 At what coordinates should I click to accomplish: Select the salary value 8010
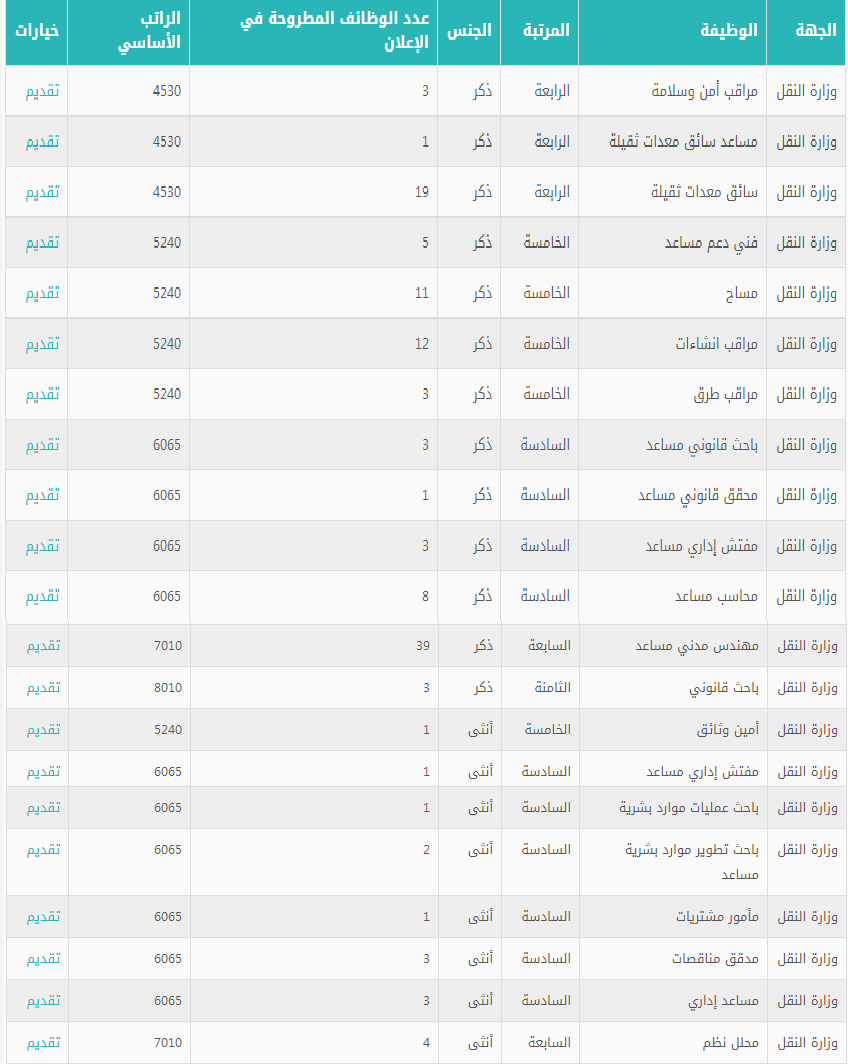point(168,688)
